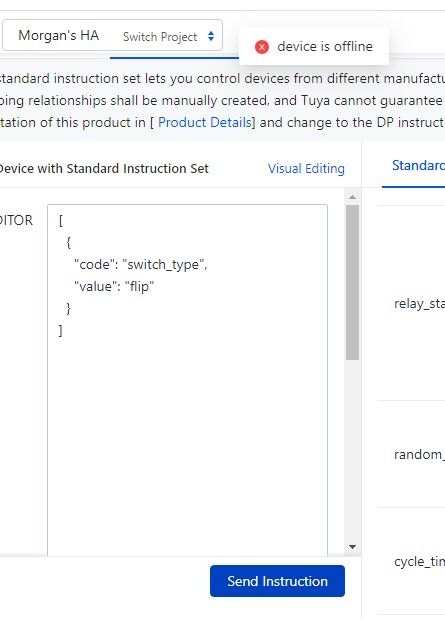Viewport: 445px width, 621px height.
Task: Select the Standard tab on the right
Action: (x=418, y=165)
